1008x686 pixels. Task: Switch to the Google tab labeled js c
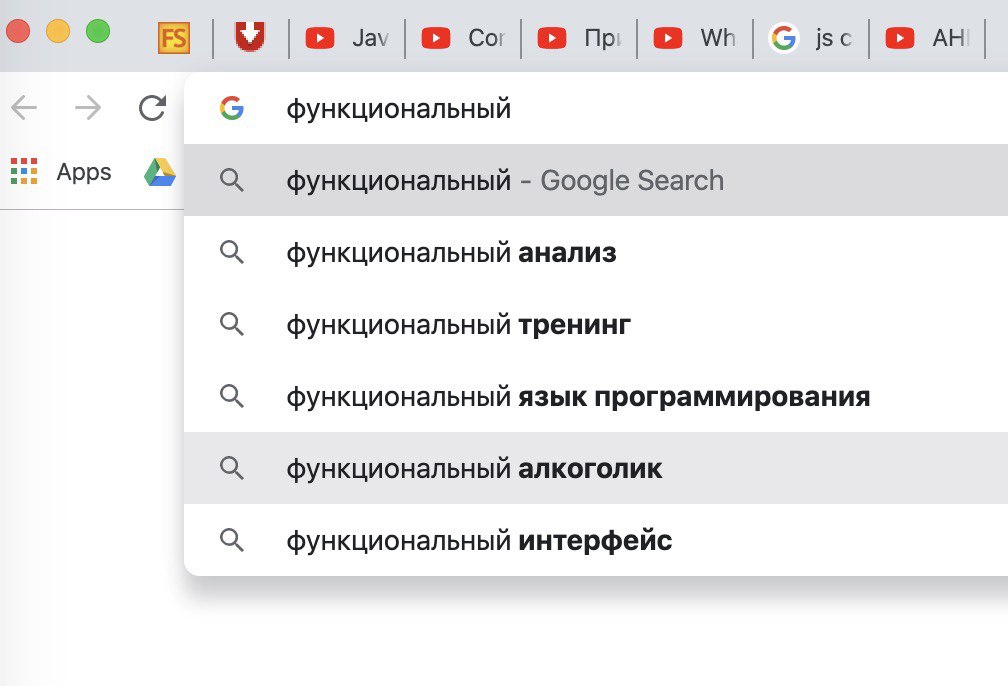[x=811, y=38]
